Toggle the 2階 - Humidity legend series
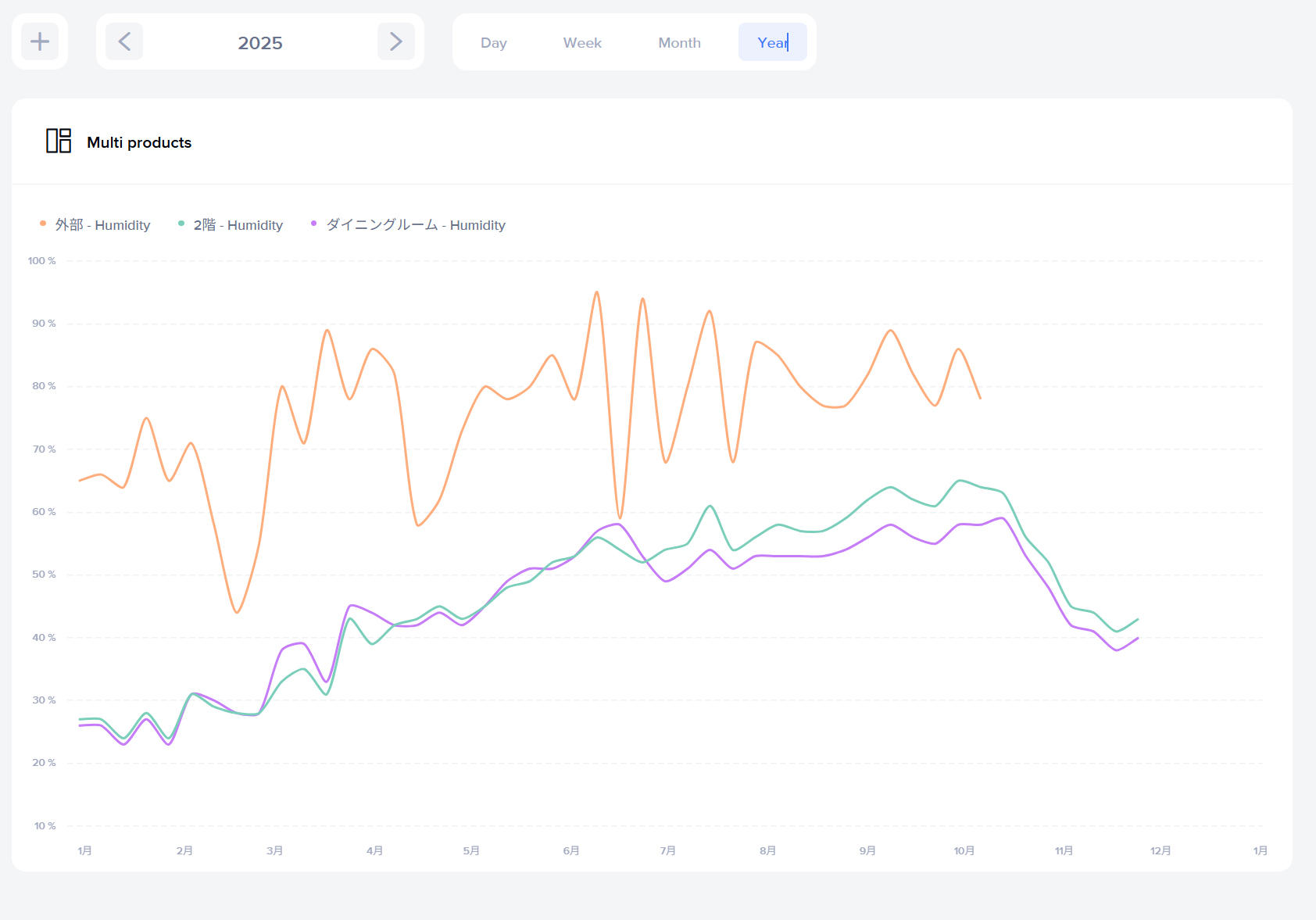This screenshot has width=1316, height=920. pos(238,225)
